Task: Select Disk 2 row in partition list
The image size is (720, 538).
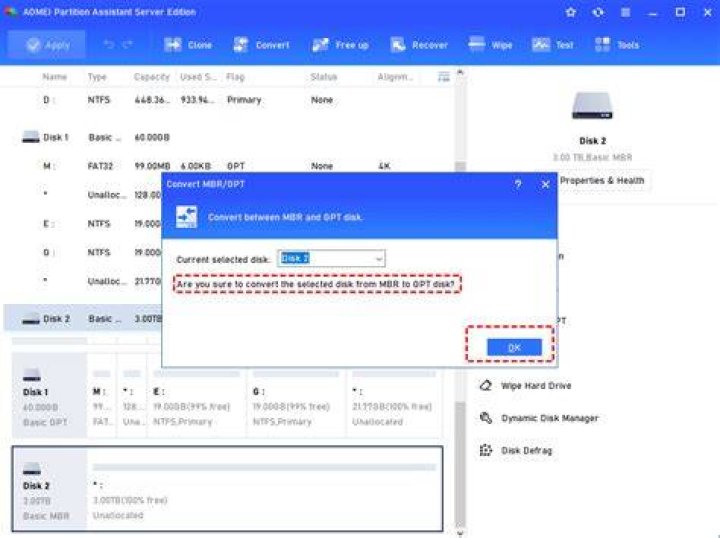Action: [x=83, y=319]
